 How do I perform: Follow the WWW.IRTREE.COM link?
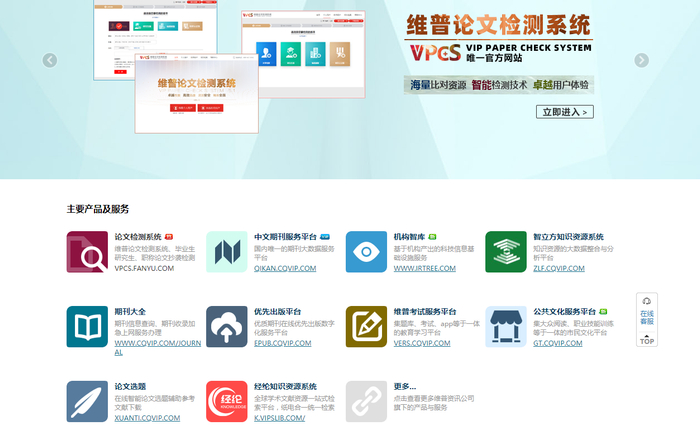(425, 268)
